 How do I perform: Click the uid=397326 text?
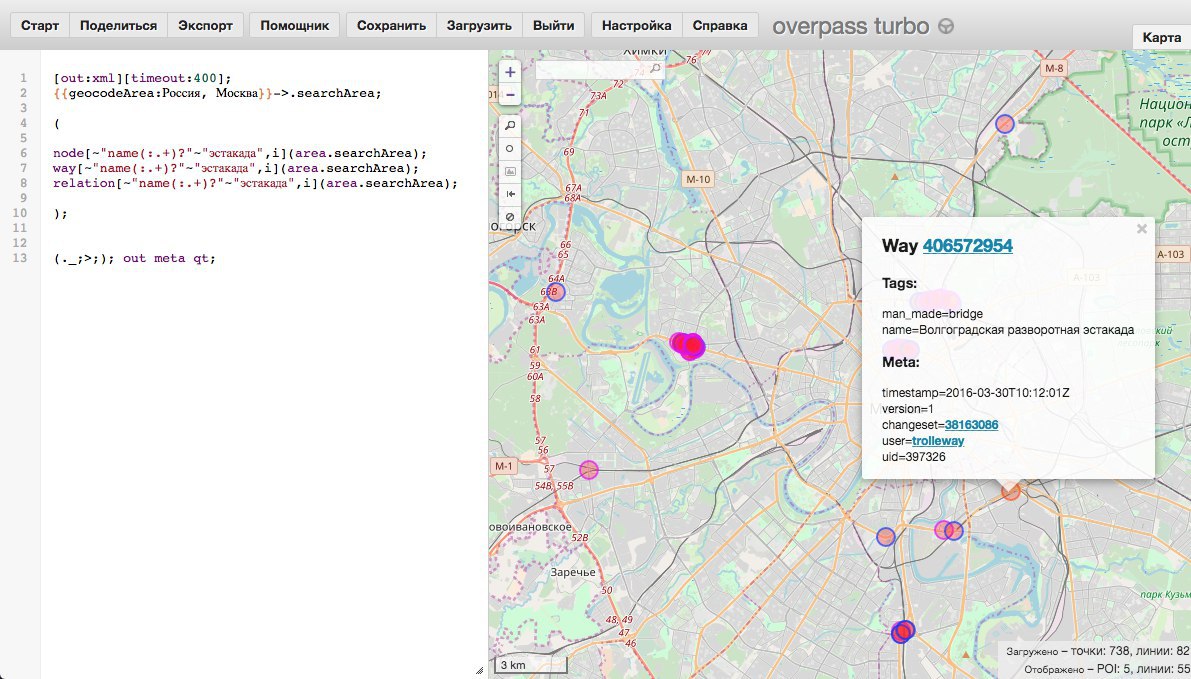[x=914, y=456]
